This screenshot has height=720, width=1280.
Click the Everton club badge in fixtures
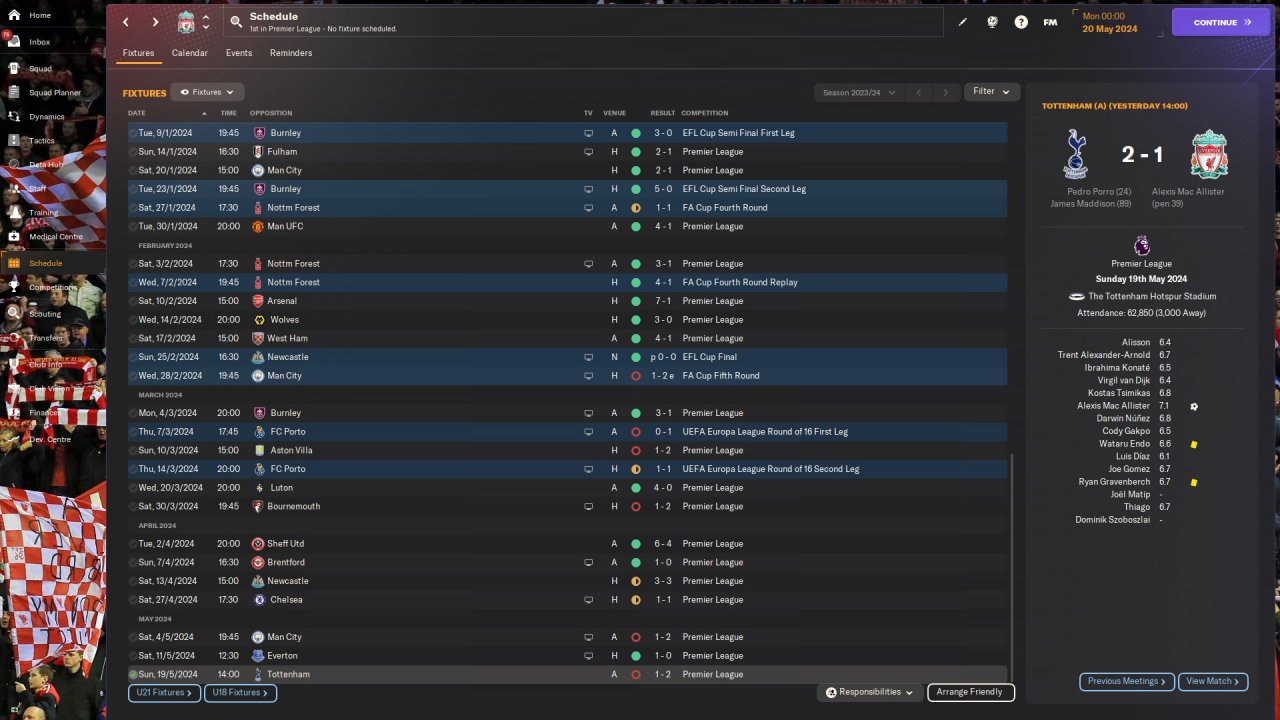259,656
